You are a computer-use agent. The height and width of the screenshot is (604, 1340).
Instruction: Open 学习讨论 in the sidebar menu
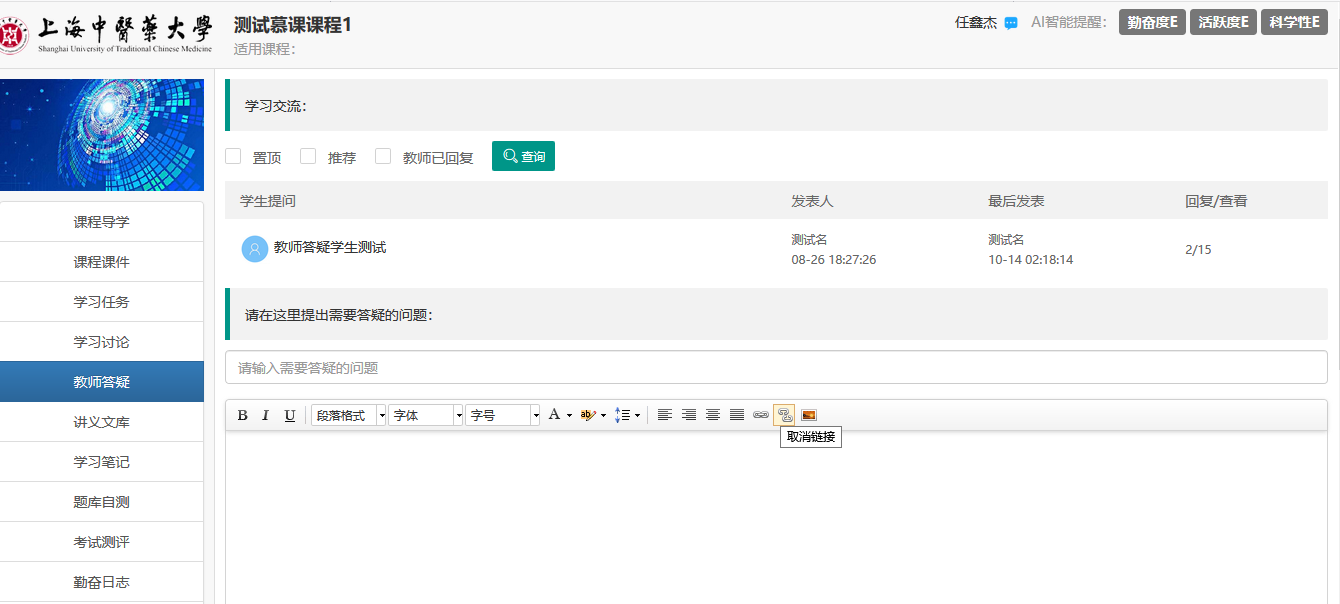click(x=101, y=342)
